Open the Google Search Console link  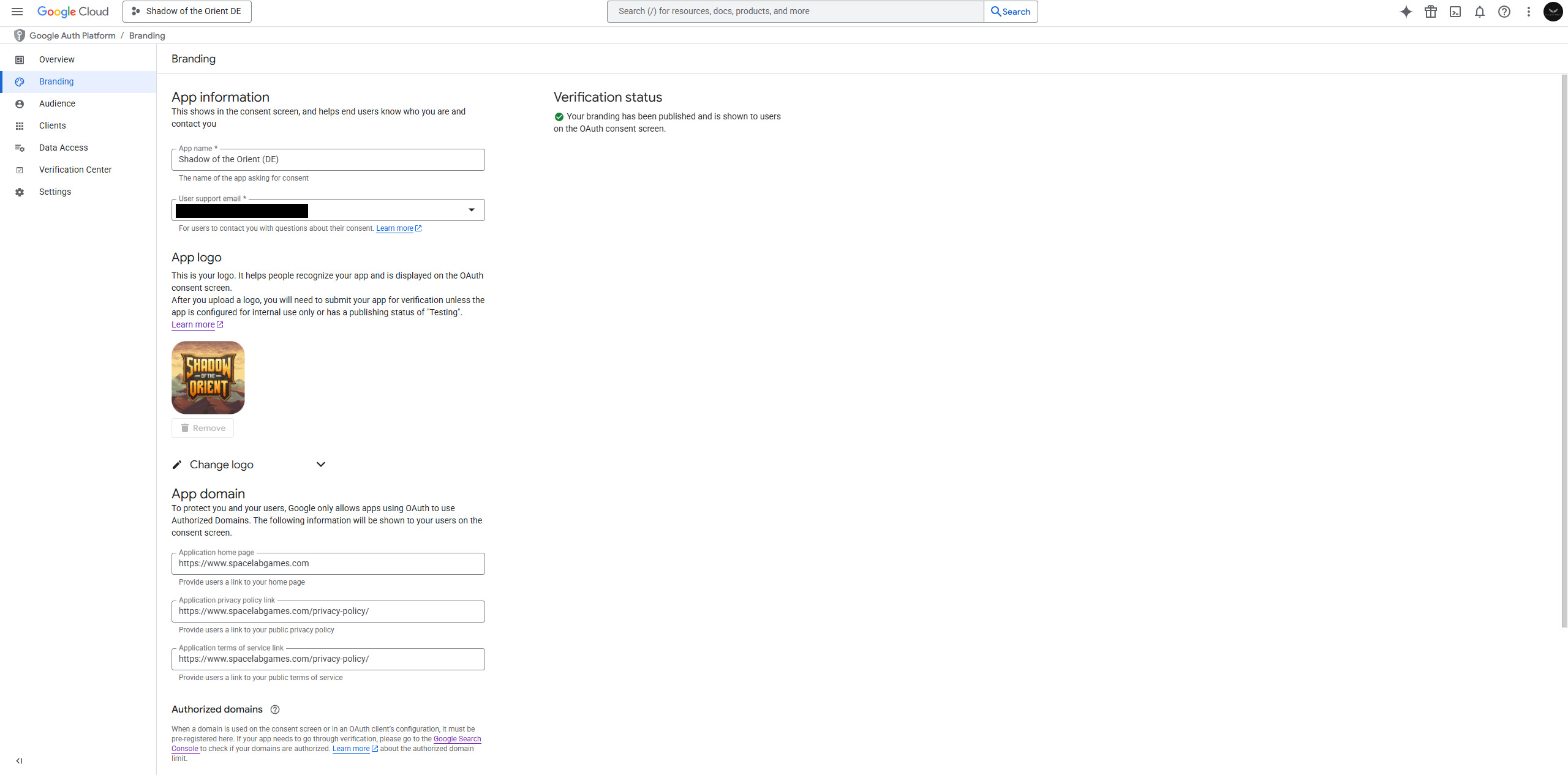(x=457, y=739)
